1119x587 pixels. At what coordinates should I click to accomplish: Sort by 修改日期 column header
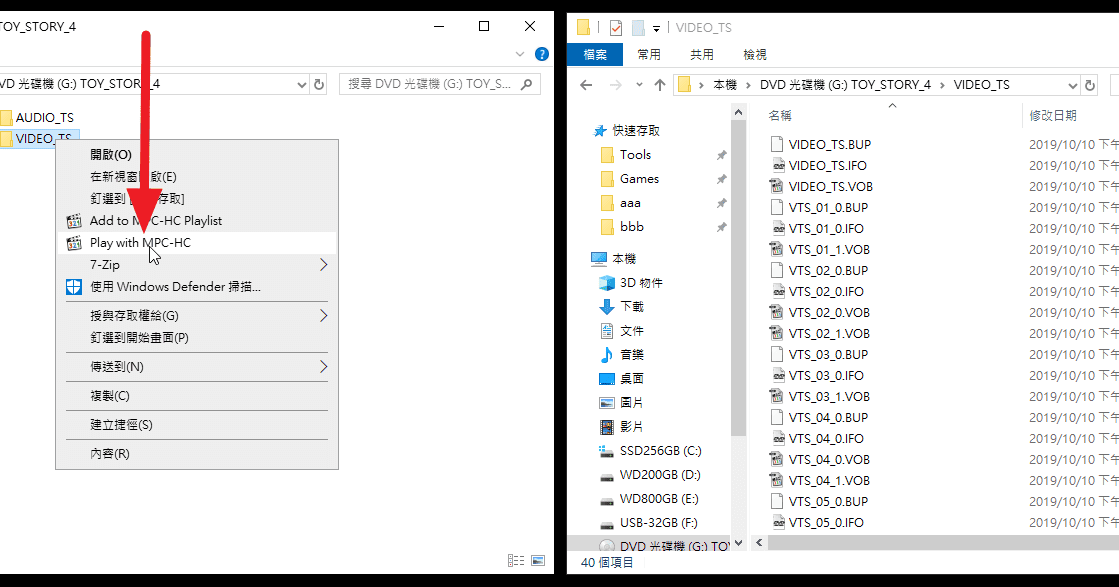(1053, 116)
